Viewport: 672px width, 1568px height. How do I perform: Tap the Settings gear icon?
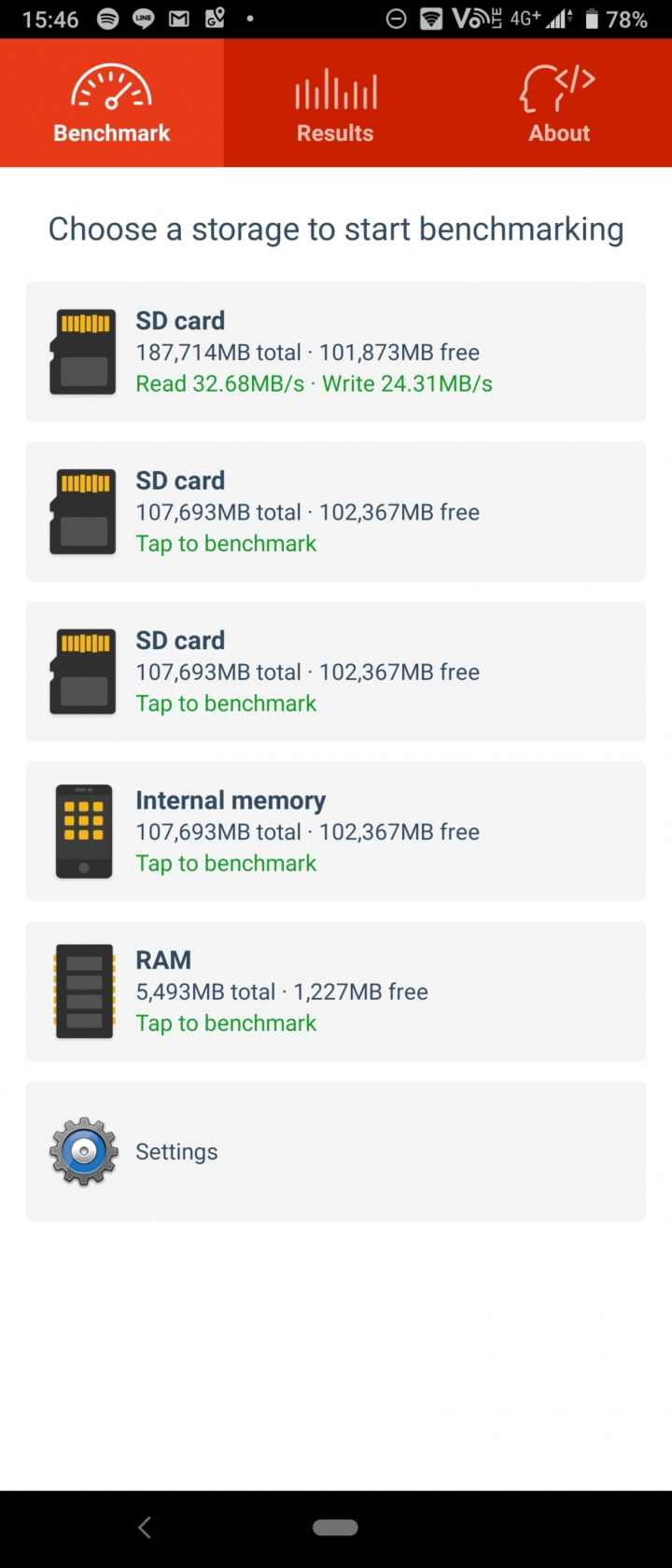pos(83,1151)
